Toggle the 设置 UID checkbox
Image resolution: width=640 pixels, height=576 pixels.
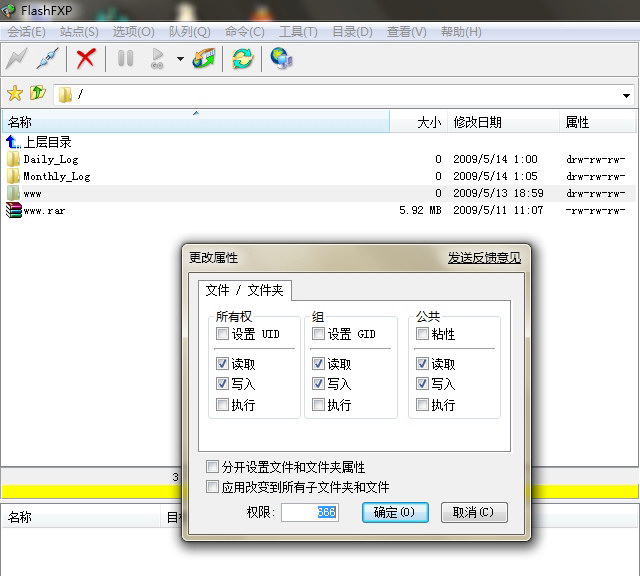pyautogui.click(x=222, y=334)
